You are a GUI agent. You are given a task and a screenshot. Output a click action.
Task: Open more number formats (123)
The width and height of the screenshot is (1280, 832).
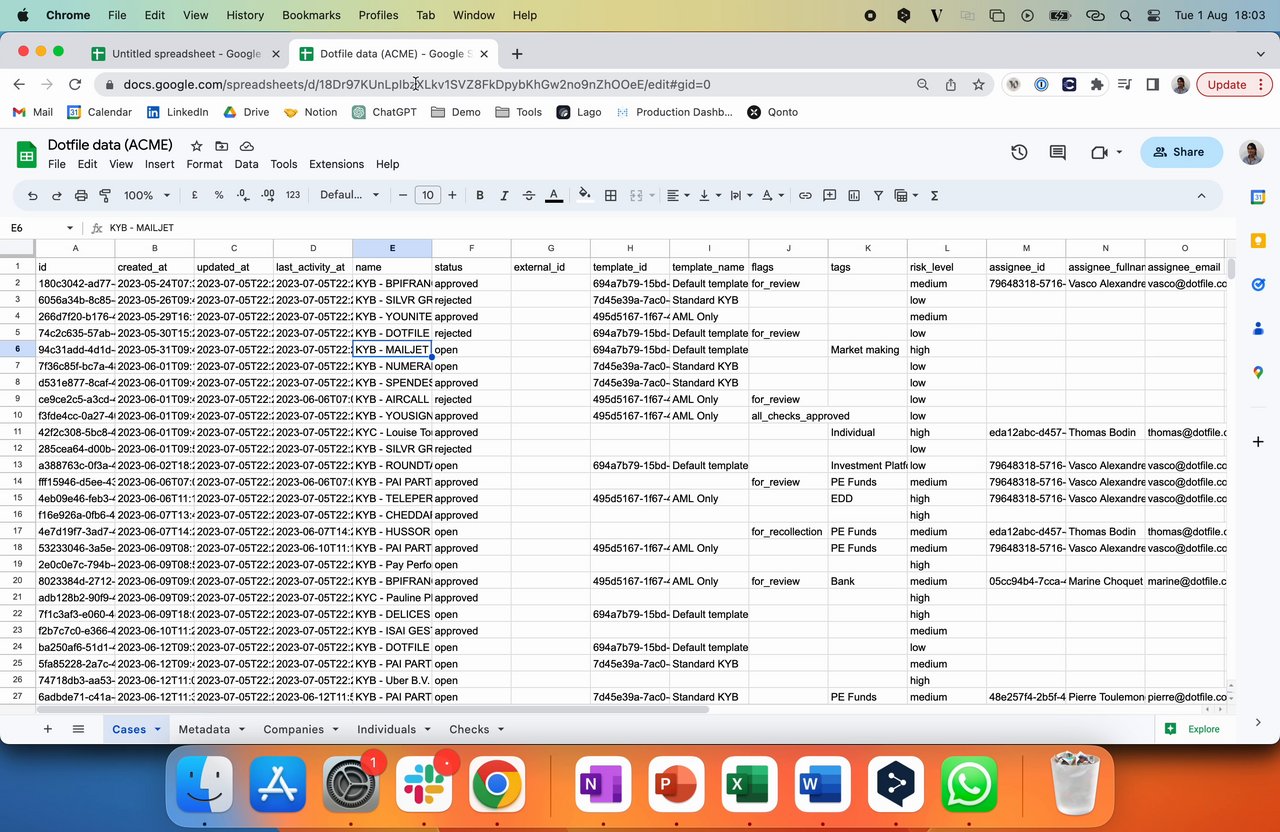click(x=293, y=196)
